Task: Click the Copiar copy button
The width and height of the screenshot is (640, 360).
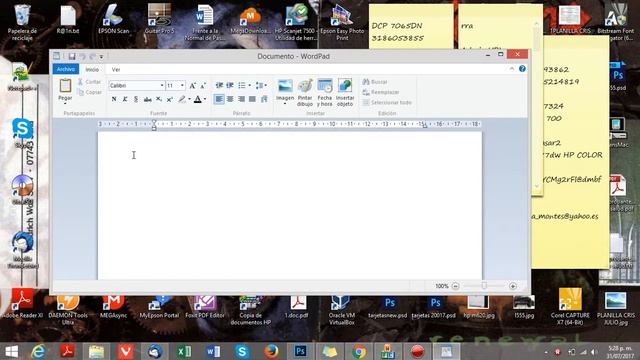Action: tap(89, 93)
